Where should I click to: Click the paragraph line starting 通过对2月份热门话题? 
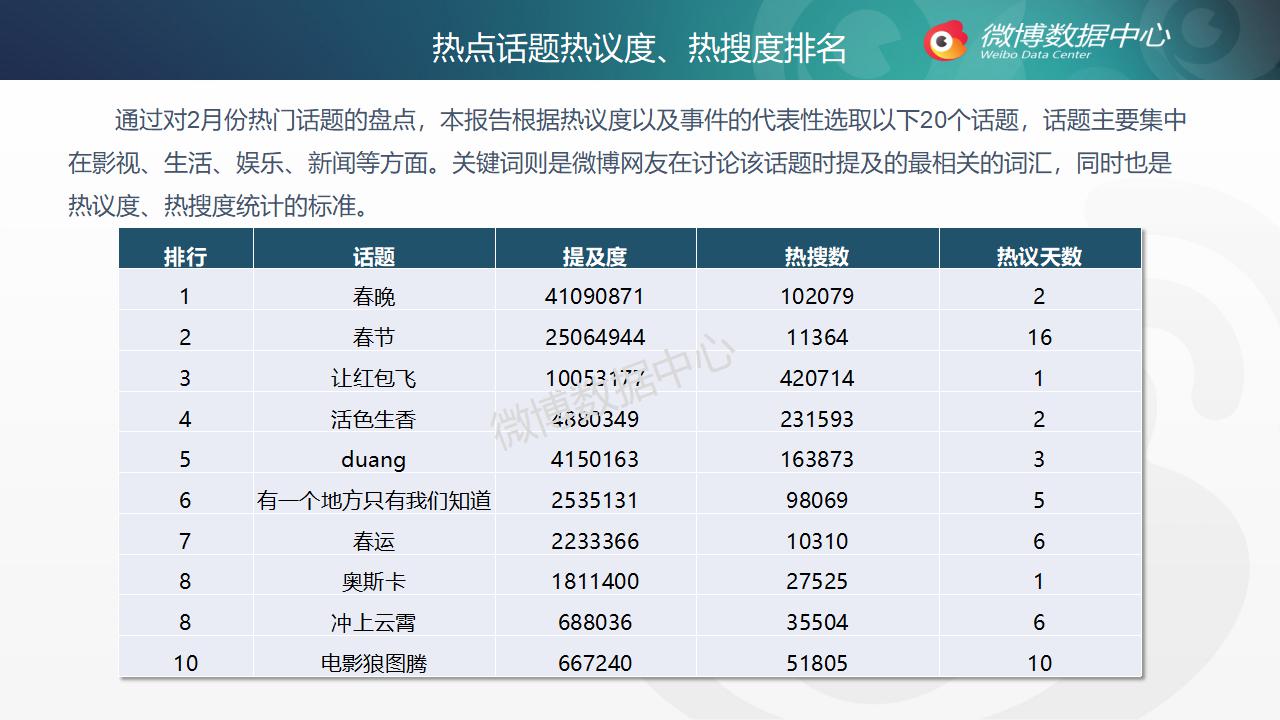pos(650,121)
